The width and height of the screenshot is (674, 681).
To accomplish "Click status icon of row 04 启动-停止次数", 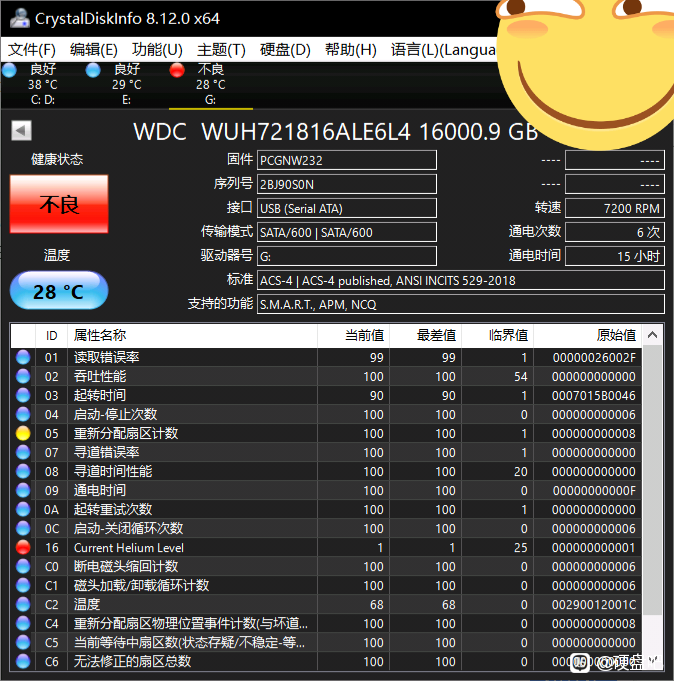I will click(23, 414).
